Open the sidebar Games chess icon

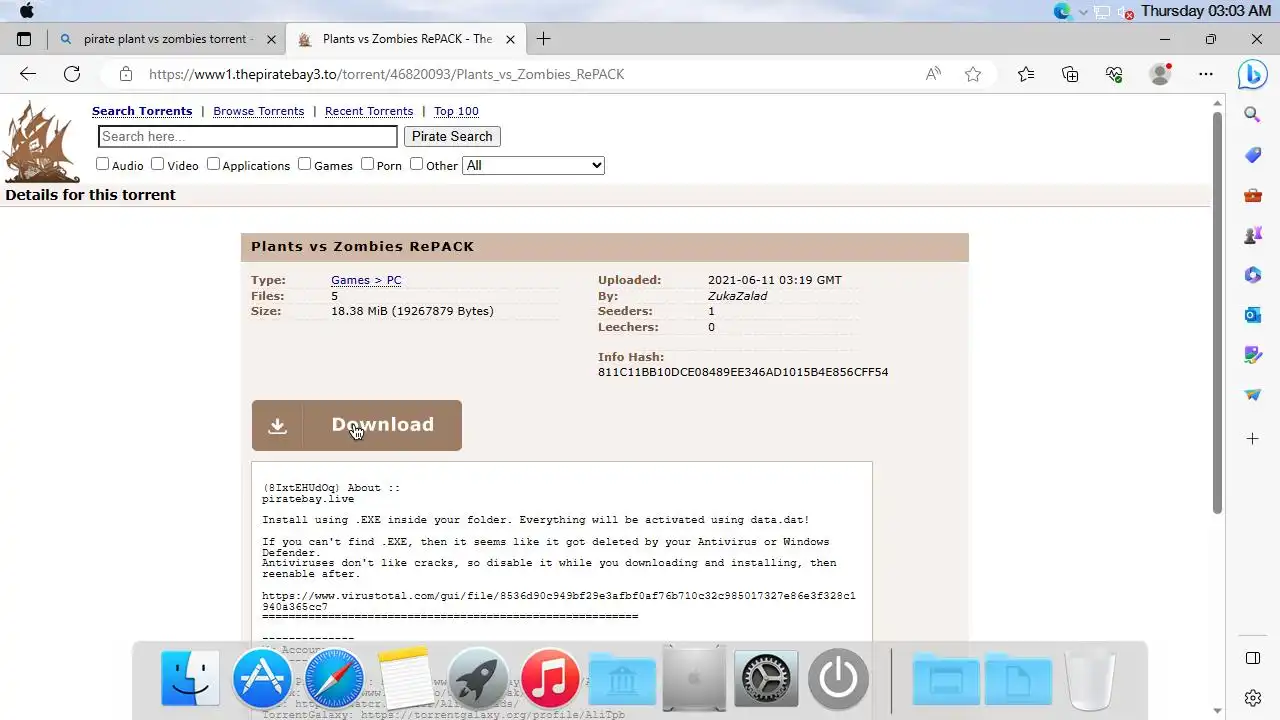coord(1252,236)
